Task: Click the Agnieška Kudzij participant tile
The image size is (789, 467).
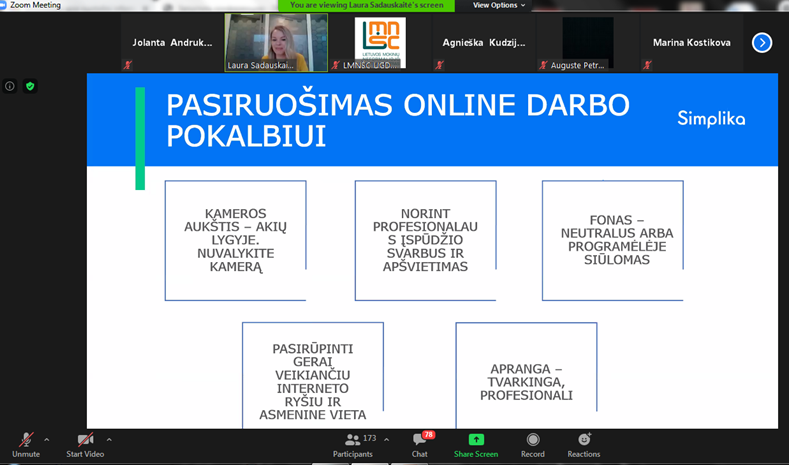Action: pyautogui.click(x=484, y=42)
